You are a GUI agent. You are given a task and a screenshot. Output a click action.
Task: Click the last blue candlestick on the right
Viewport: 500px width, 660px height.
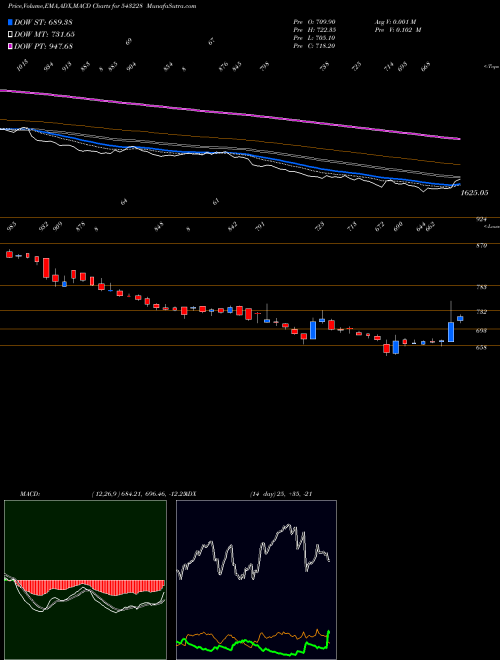460,318
